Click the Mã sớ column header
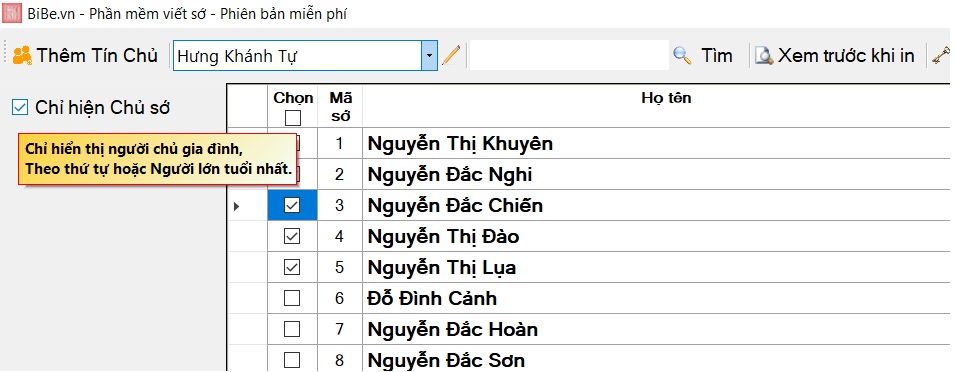Screen dimensions: 956x372 pos(340,107)
